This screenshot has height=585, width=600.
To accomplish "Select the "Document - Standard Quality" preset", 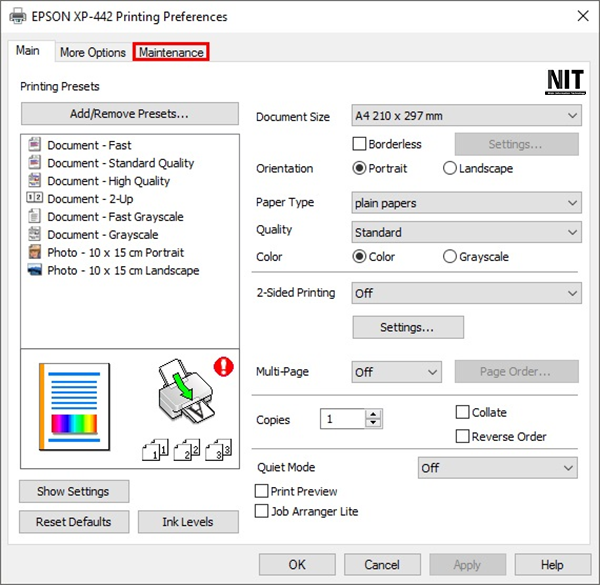I will coord(121,163).
